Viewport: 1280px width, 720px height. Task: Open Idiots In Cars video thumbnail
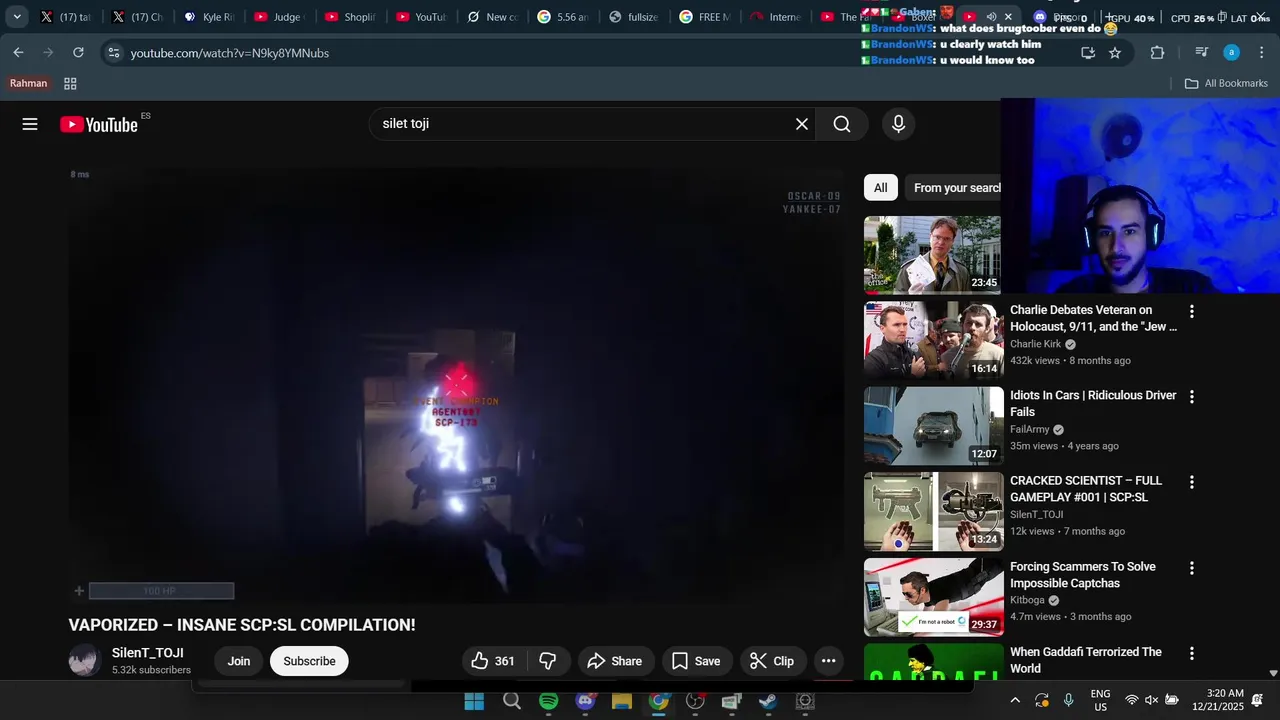point(933,426)
